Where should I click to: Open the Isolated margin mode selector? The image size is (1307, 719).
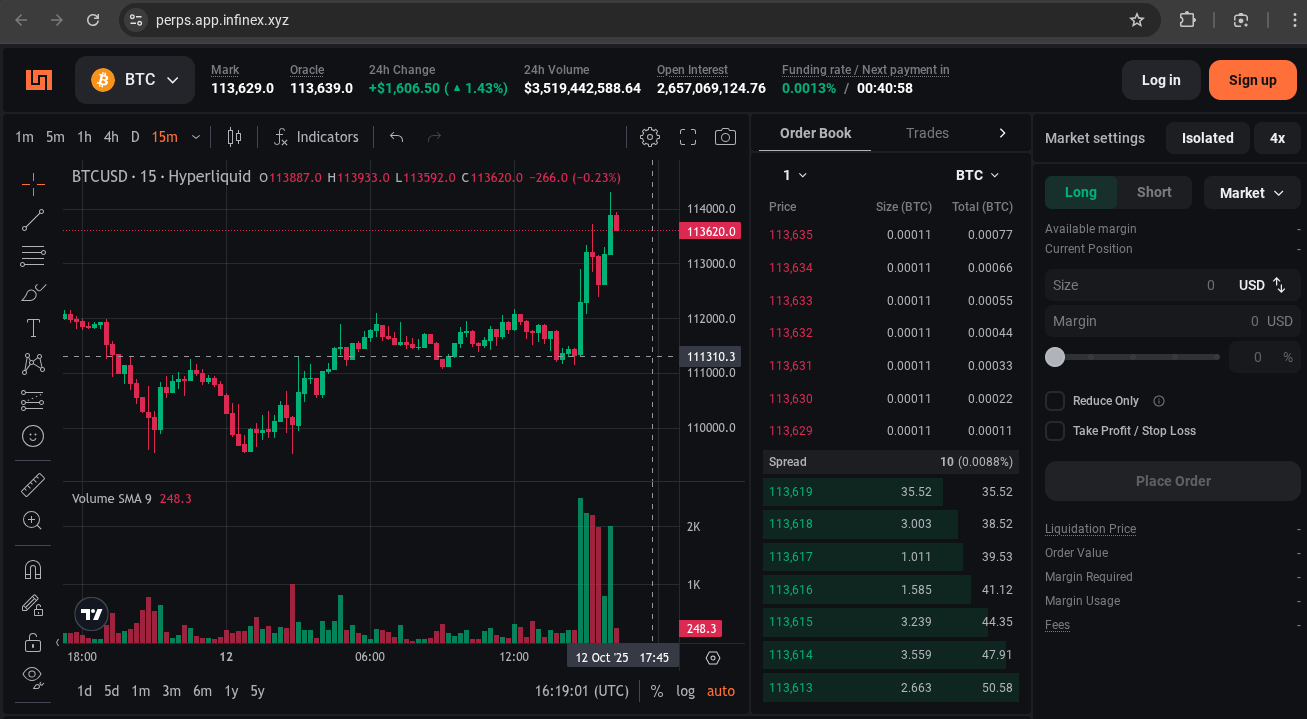click(1207, 138)
